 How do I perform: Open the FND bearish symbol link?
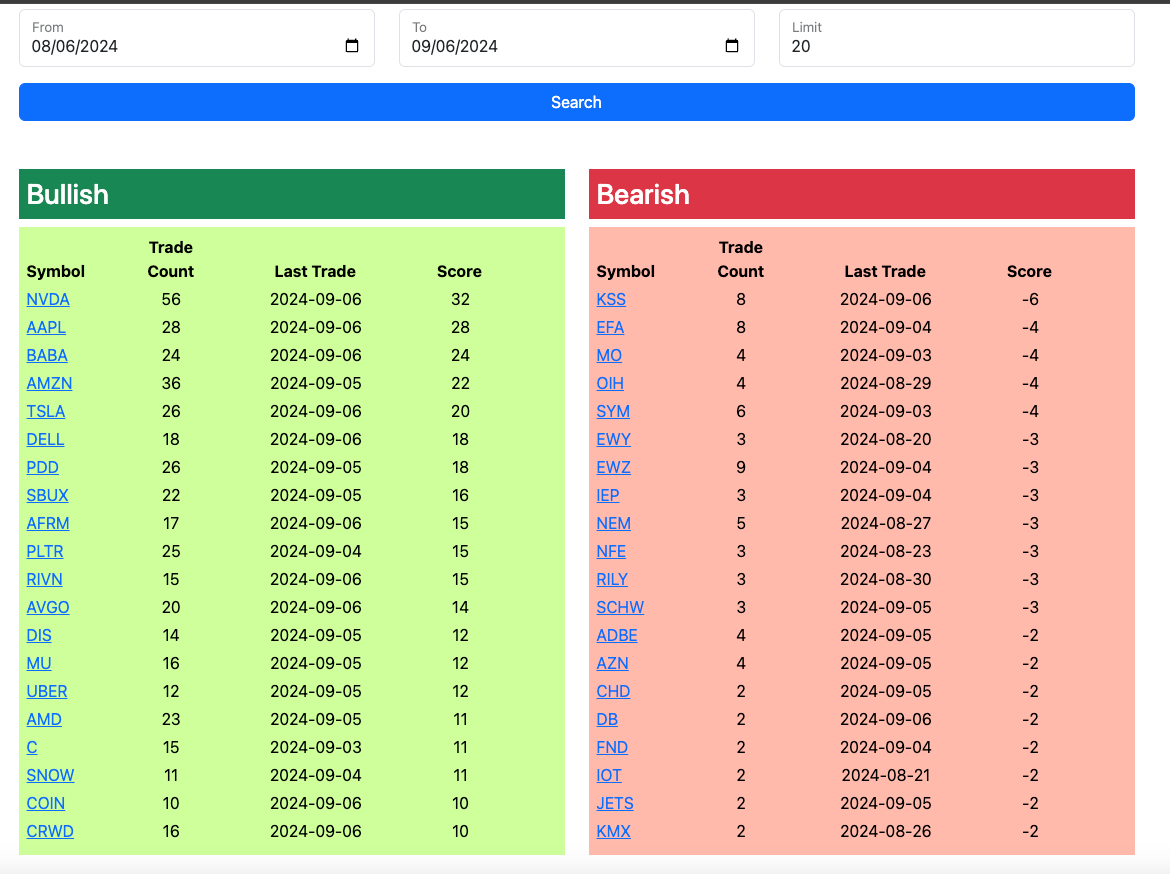(612, 747)
